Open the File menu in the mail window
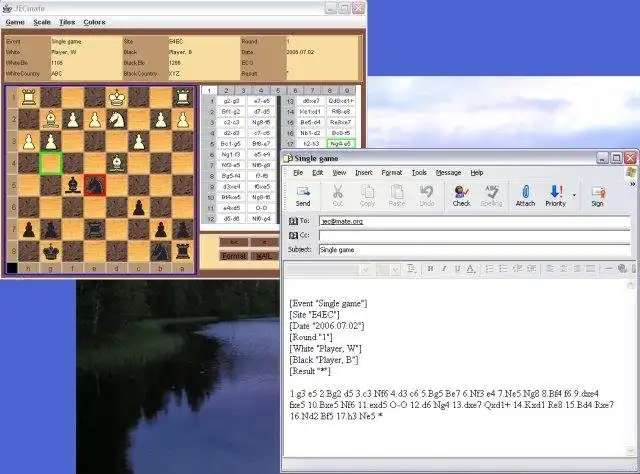 tap(298, 173)
